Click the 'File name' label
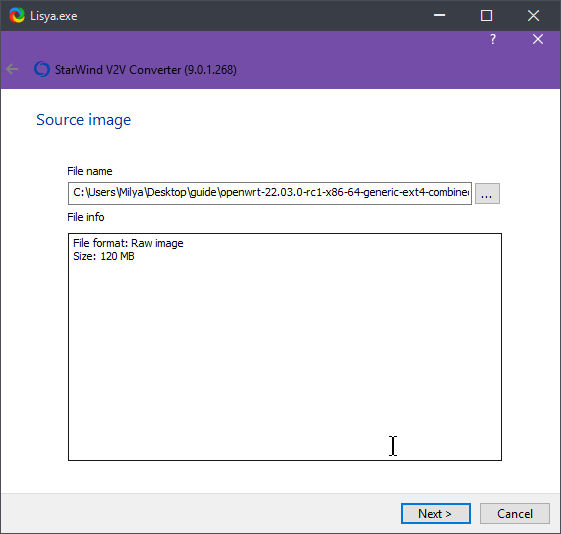 90,171
